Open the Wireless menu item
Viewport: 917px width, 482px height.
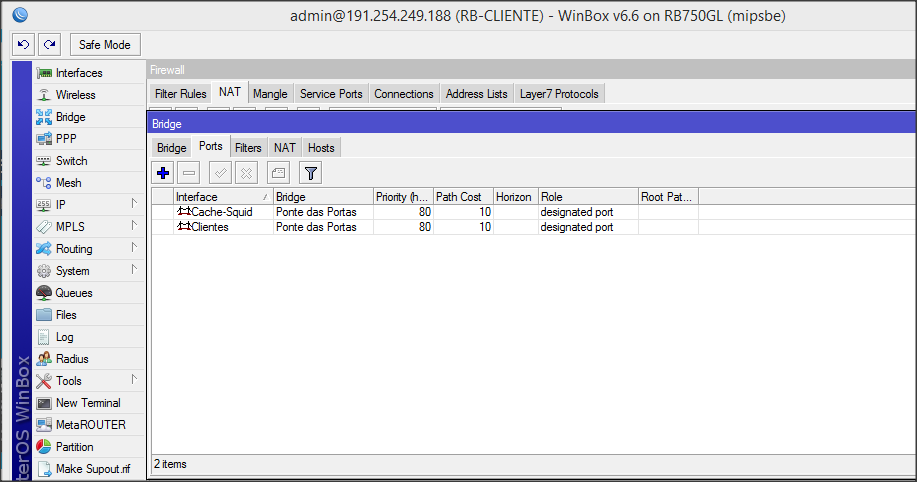pos(89,95)
